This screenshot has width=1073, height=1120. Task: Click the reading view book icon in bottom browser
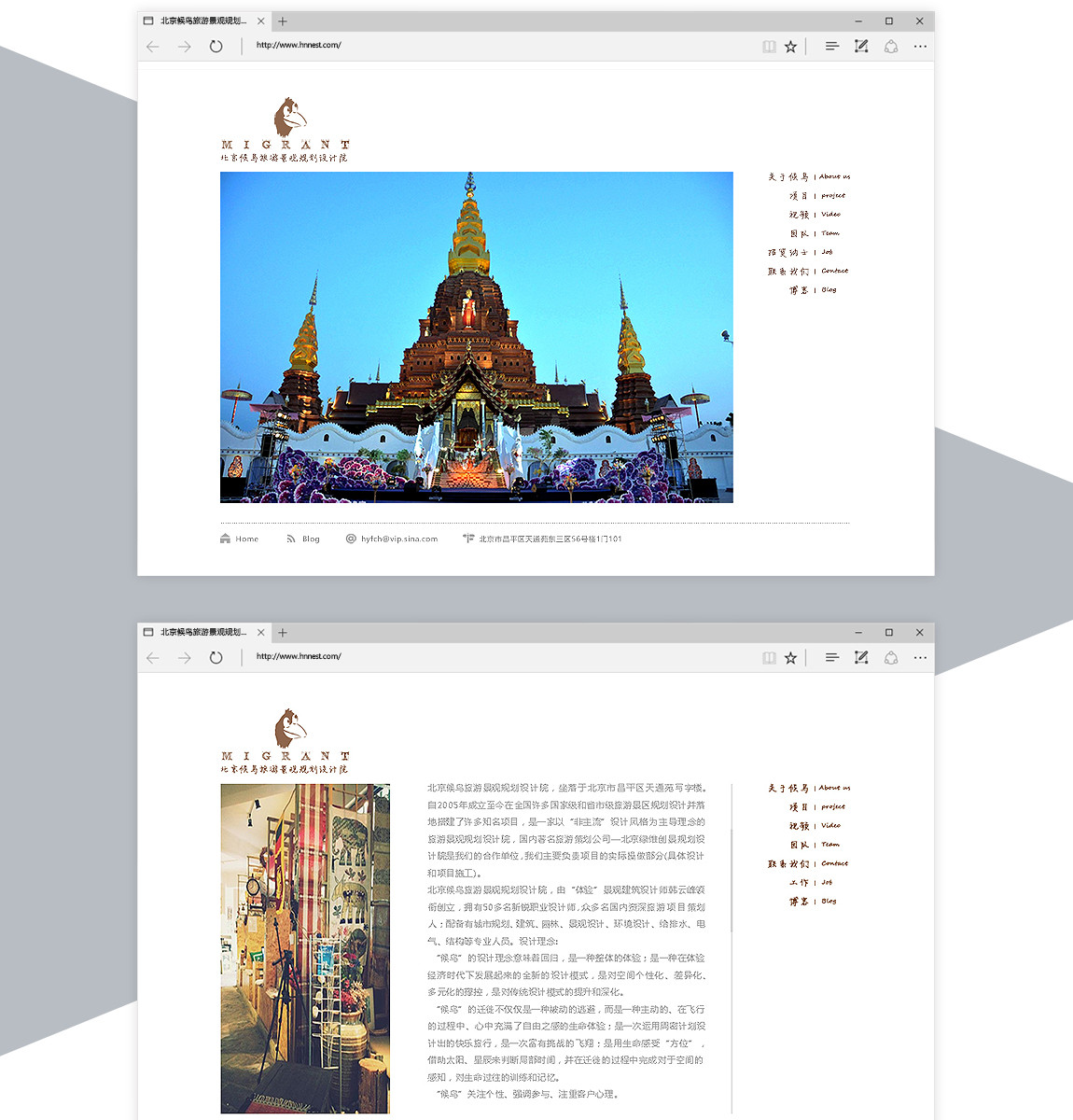[769, 657]
